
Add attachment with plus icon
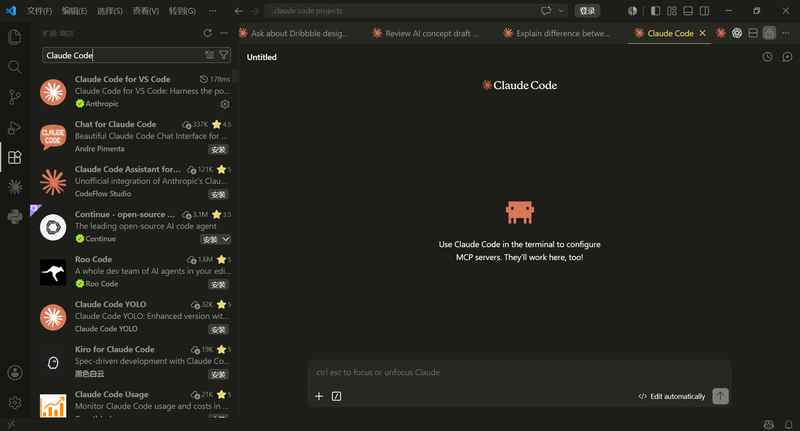[x=319, y=396]
